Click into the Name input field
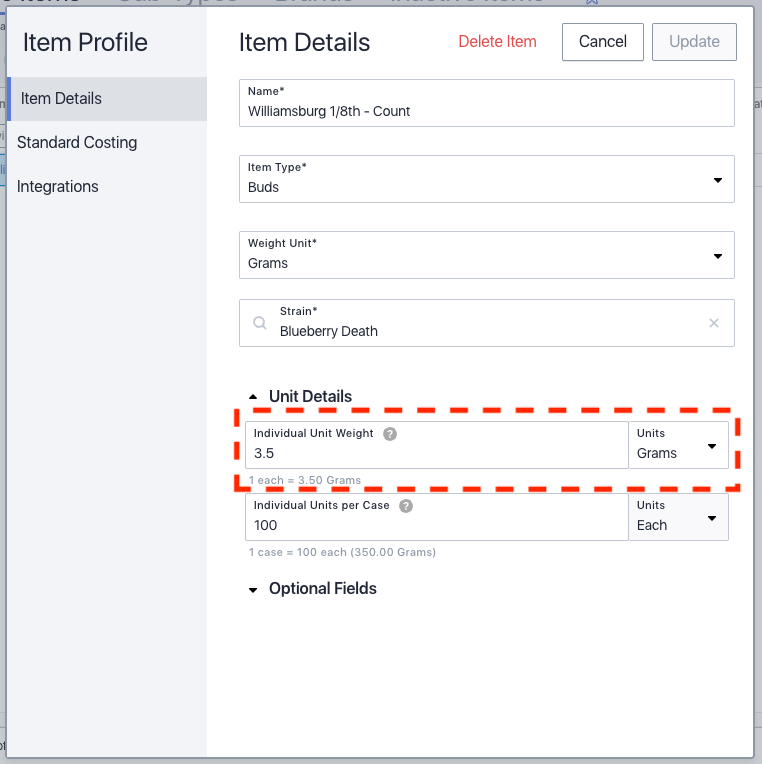This screenshot has height=764, width=762. point(487,103)
